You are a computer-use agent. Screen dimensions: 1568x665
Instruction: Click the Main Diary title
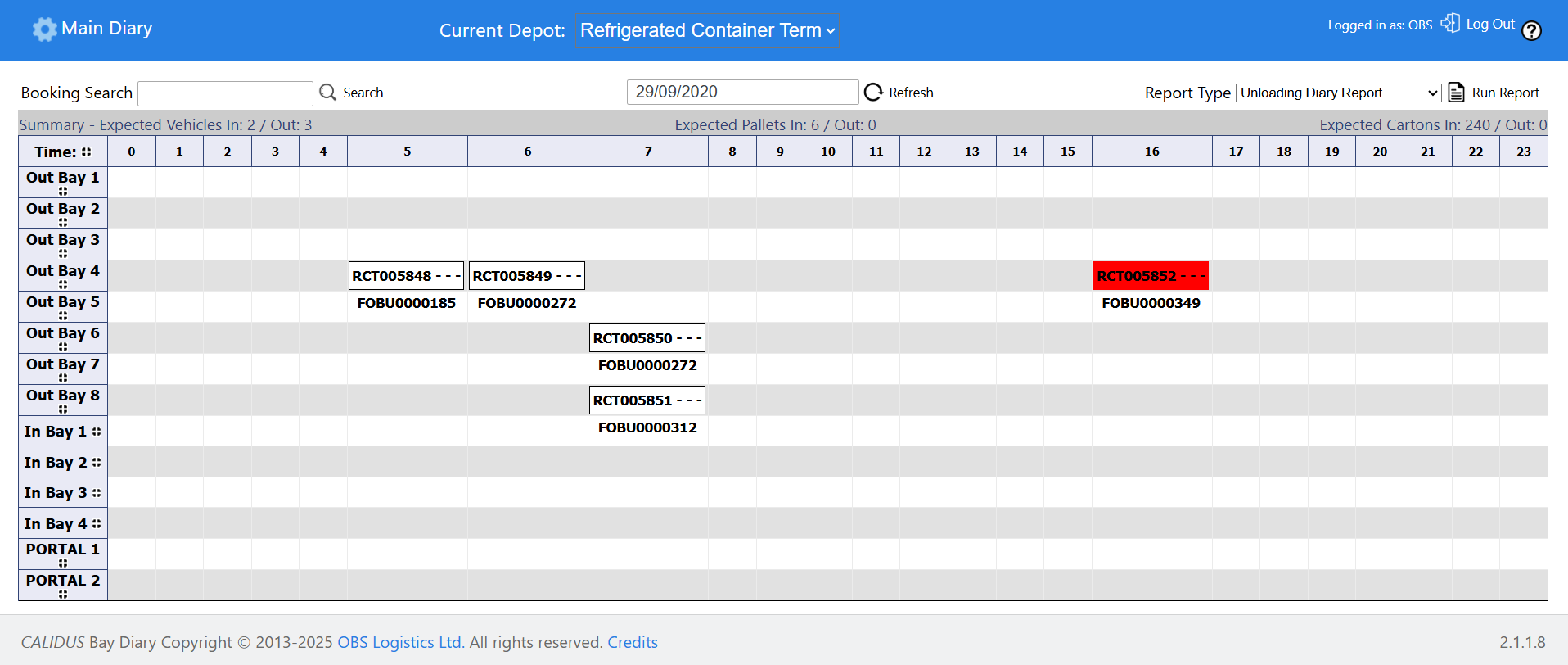click(107, 29)
